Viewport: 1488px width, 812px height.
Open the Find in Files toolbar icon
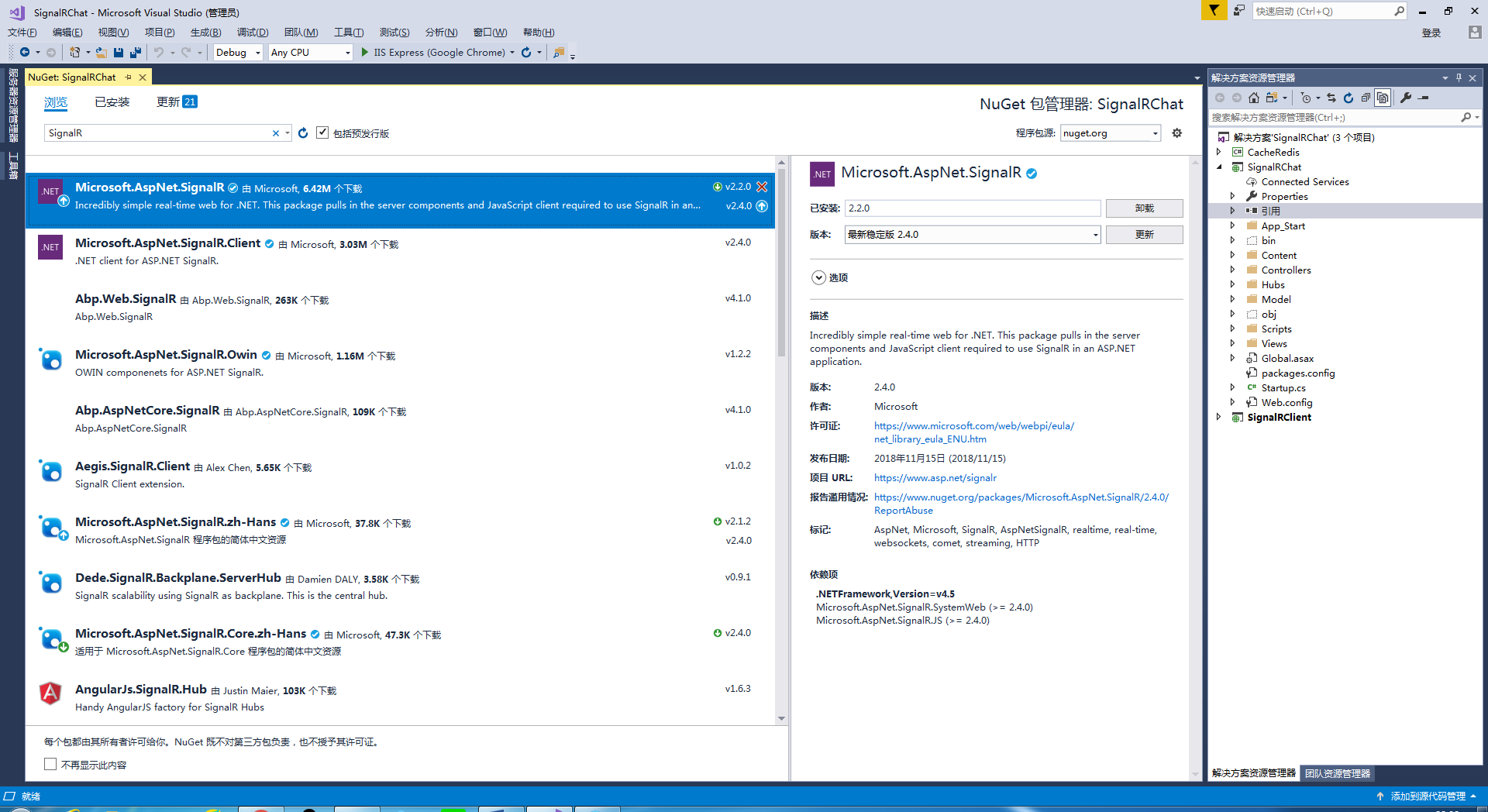click(x=558, y=53)
